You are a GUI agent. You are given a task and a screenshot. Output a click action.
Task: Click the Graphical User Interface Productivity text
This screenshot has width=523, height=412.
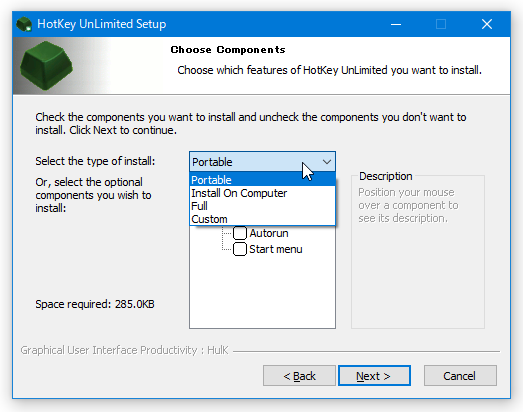pos(124,350)
